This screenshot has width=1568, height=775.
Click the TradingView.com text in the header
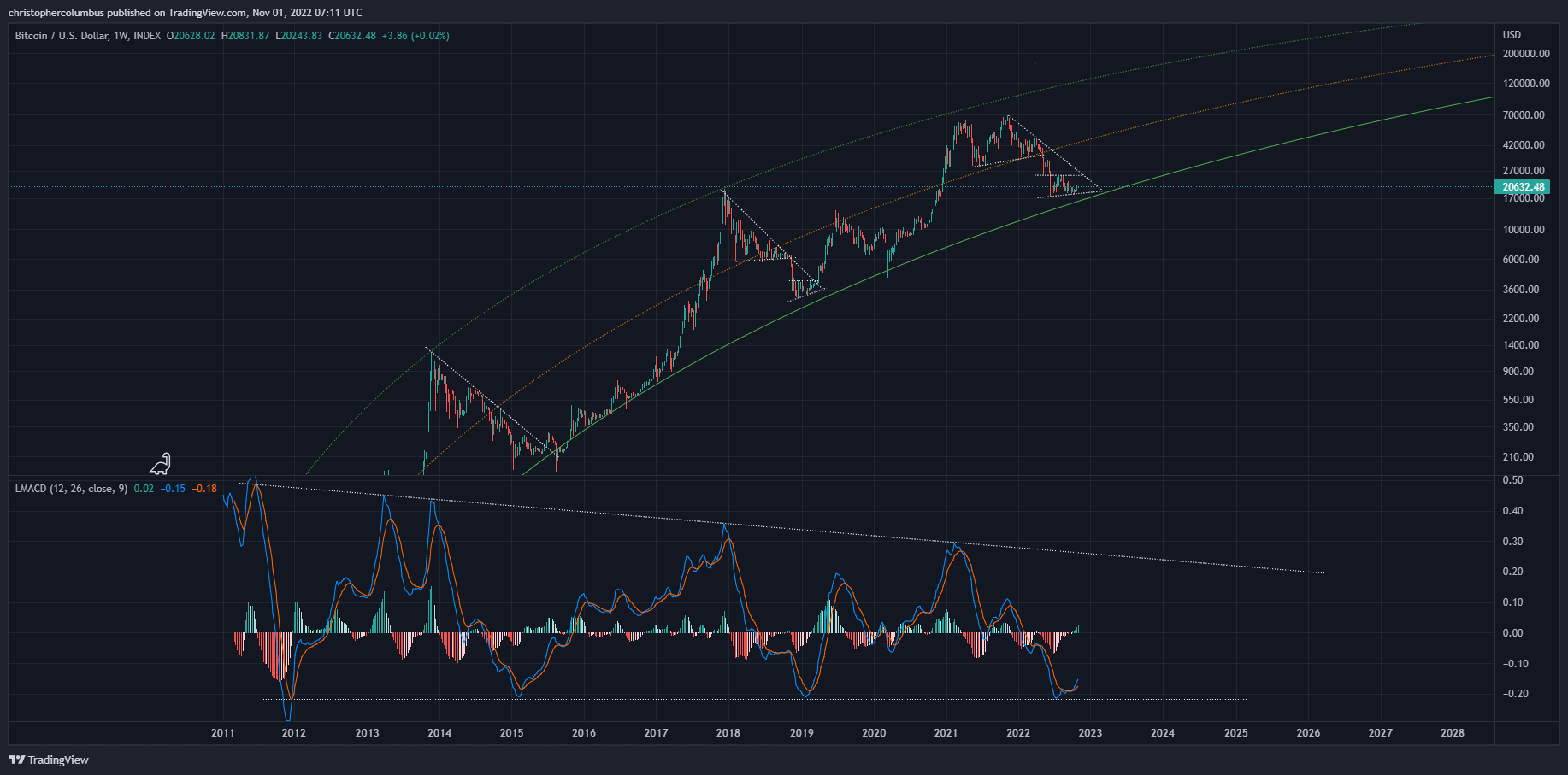(205, 12)
